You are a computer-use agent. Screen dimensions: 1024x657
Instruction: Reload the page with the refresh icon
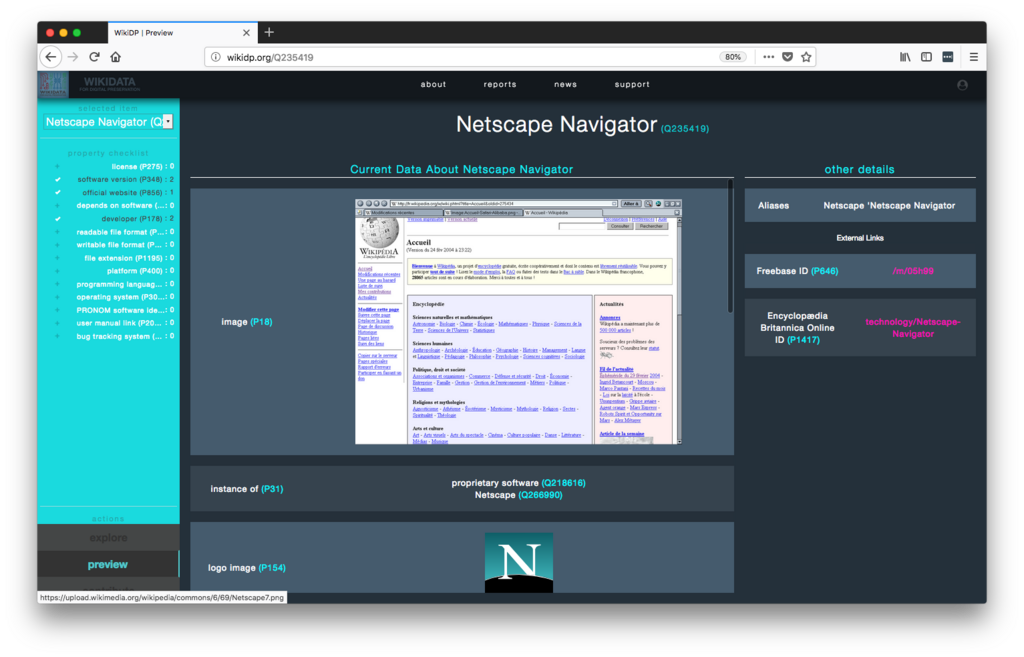pos(94,57)
